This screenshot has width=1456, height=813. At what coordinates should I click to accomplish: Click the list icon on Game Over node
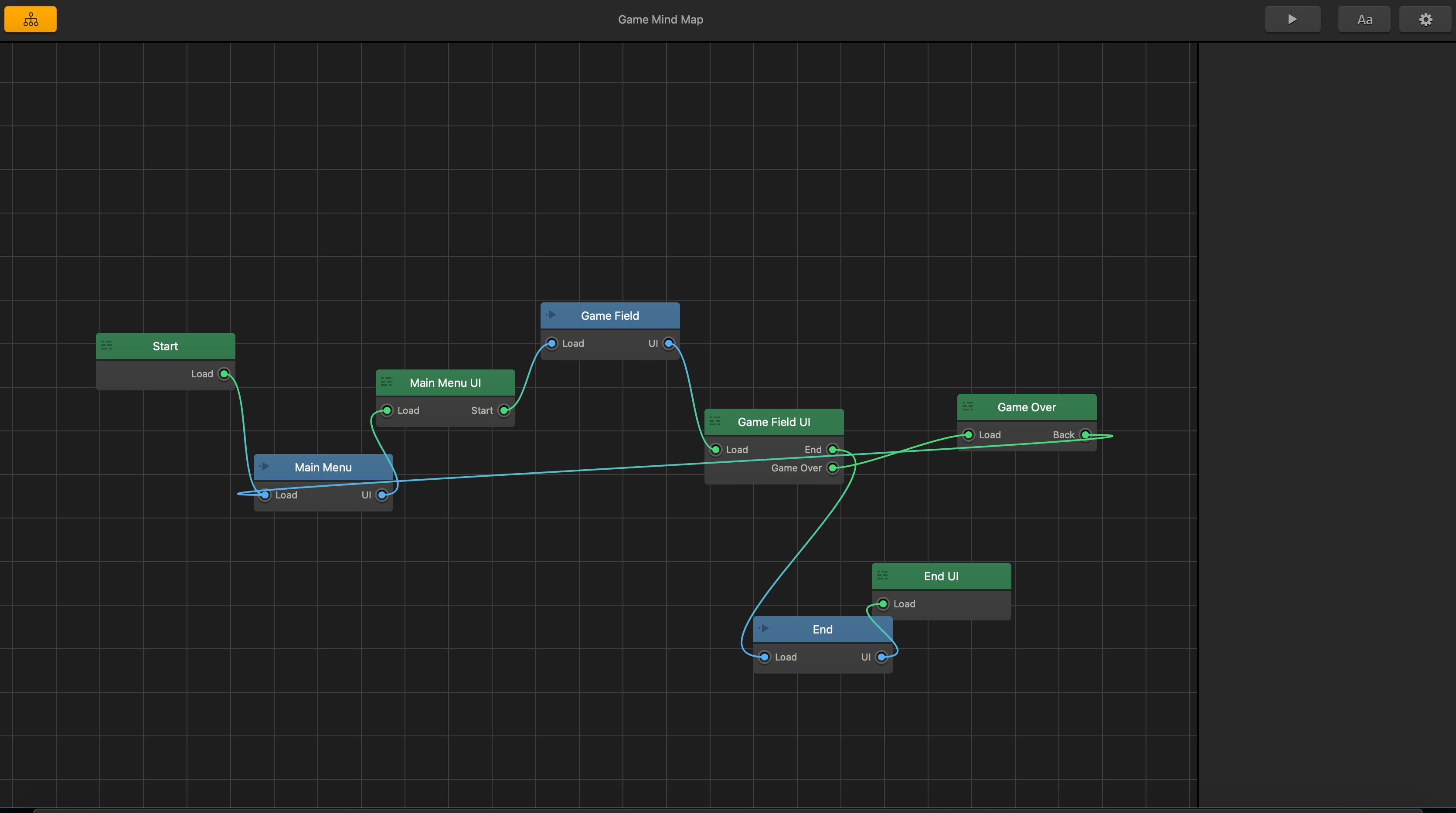coord(968,406)
